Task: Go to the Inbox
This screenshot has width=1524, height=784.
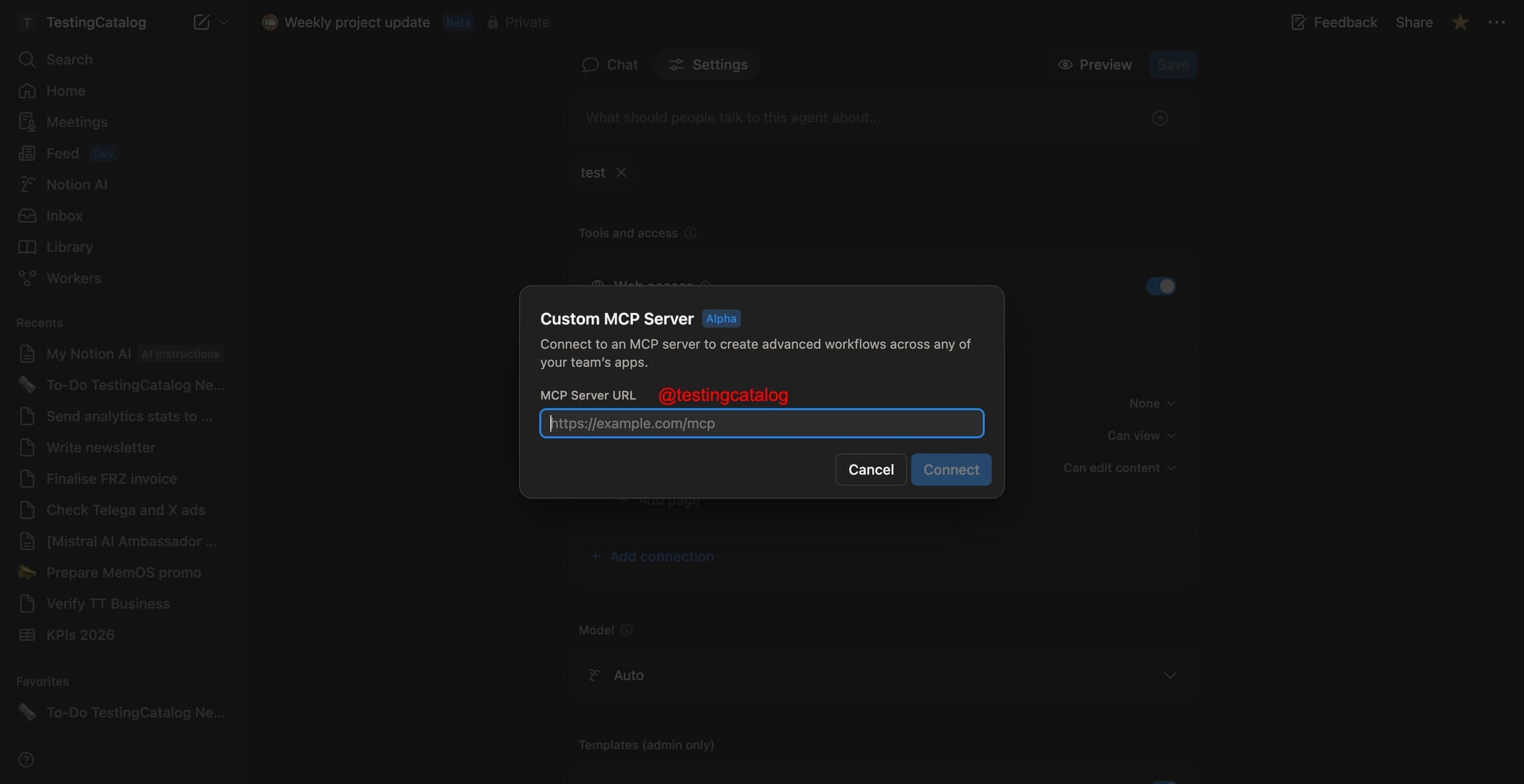Action: point(63,216)
